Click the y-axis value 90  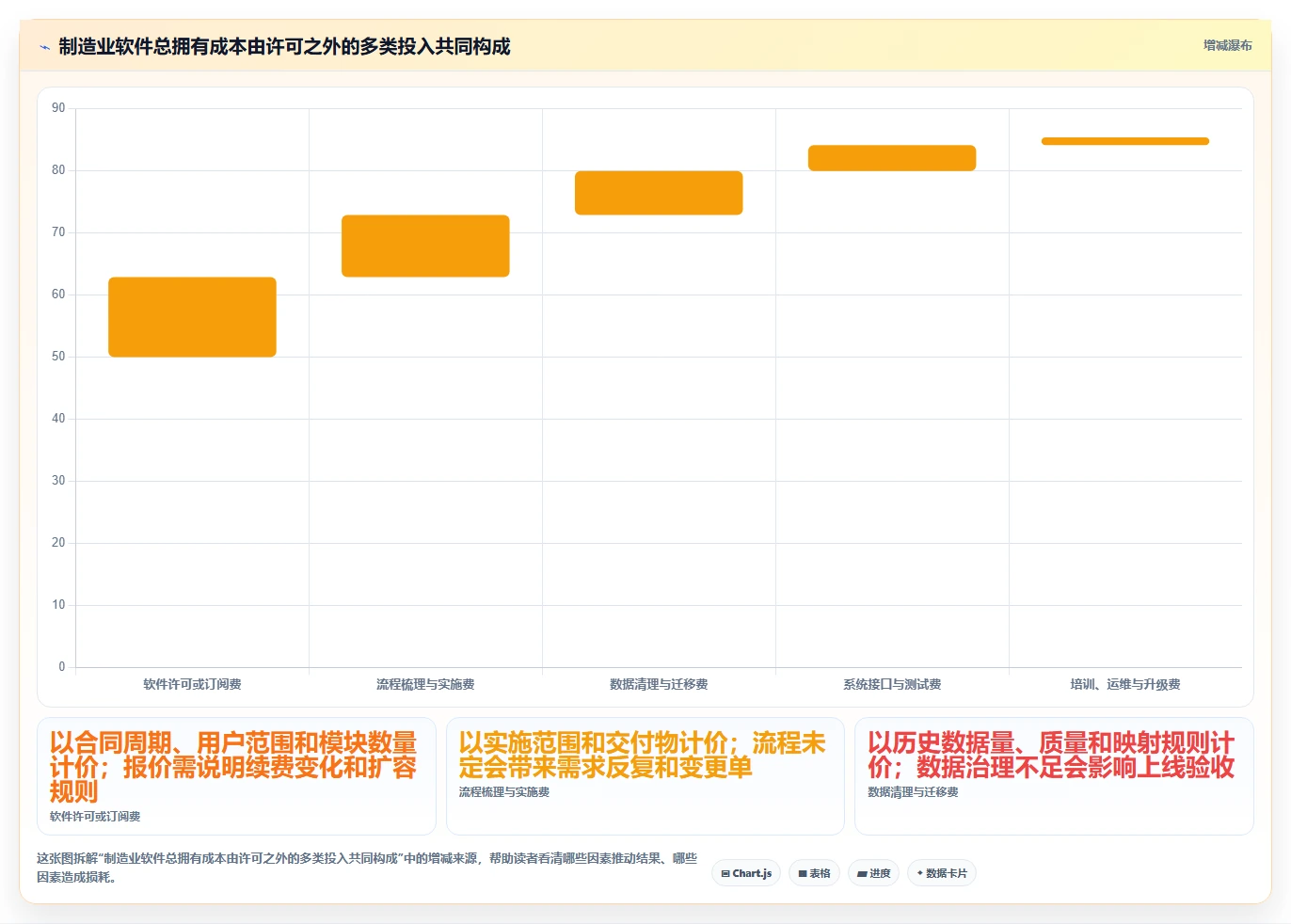pos(58,108)
